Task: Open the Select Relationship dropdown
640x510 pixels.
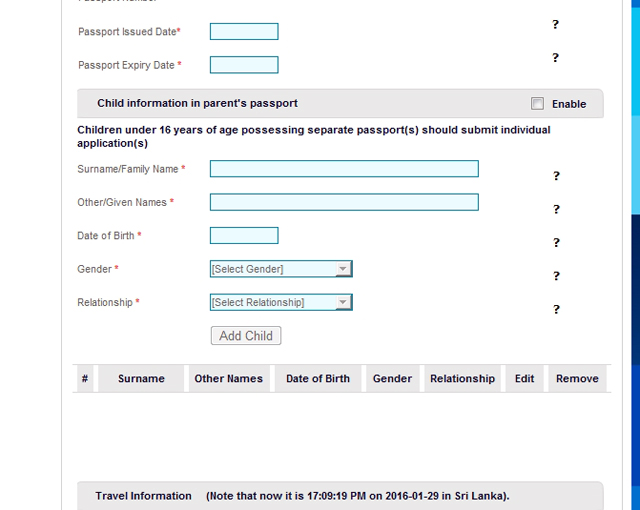Action: (x=281, y=302)
